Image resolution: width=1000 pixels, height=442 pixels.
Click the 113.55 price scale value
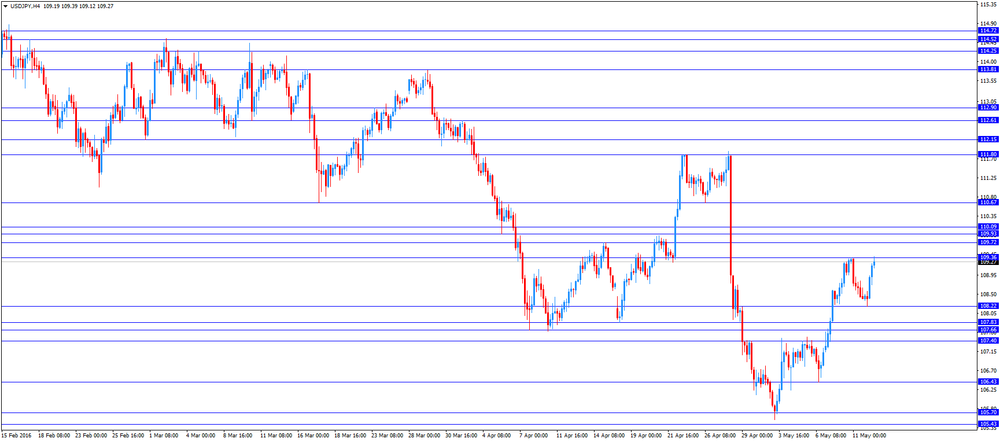click(988, 82)
